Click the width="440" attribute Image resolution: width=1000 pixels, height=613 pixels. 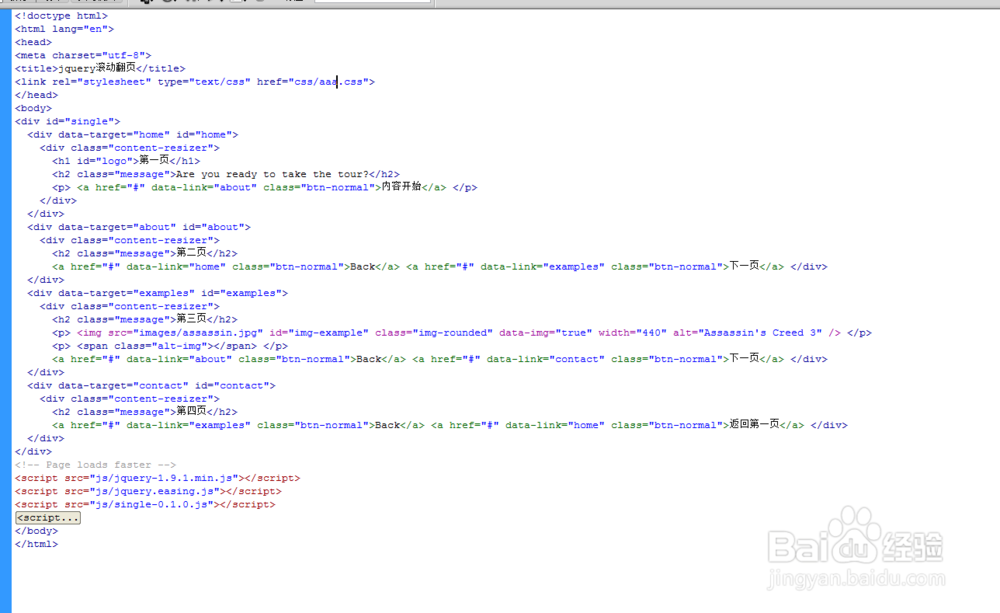(x=632, y=333)
